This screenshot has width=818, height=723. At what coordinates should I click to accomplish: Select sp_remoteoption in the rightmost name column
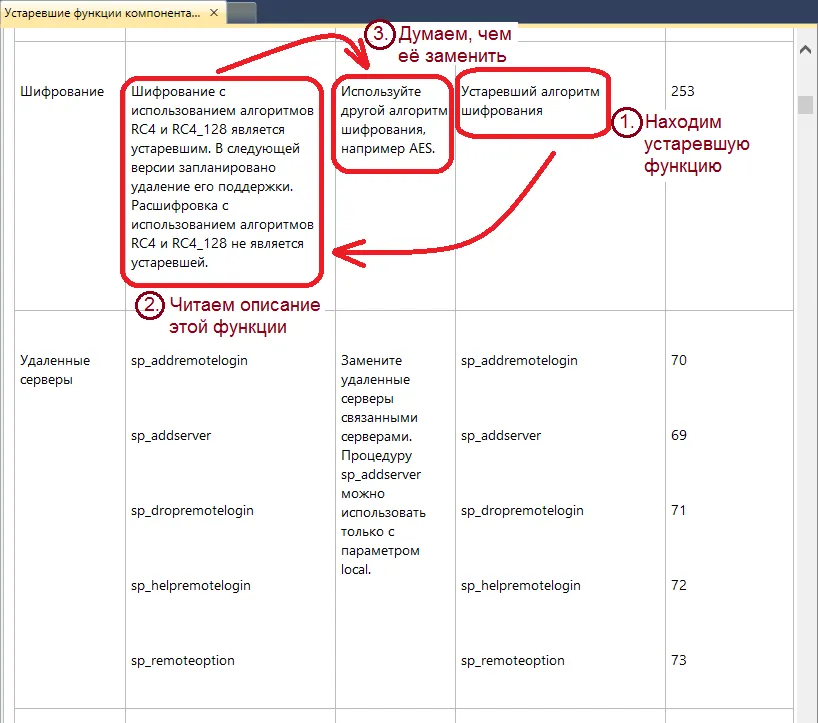[512, 660]
